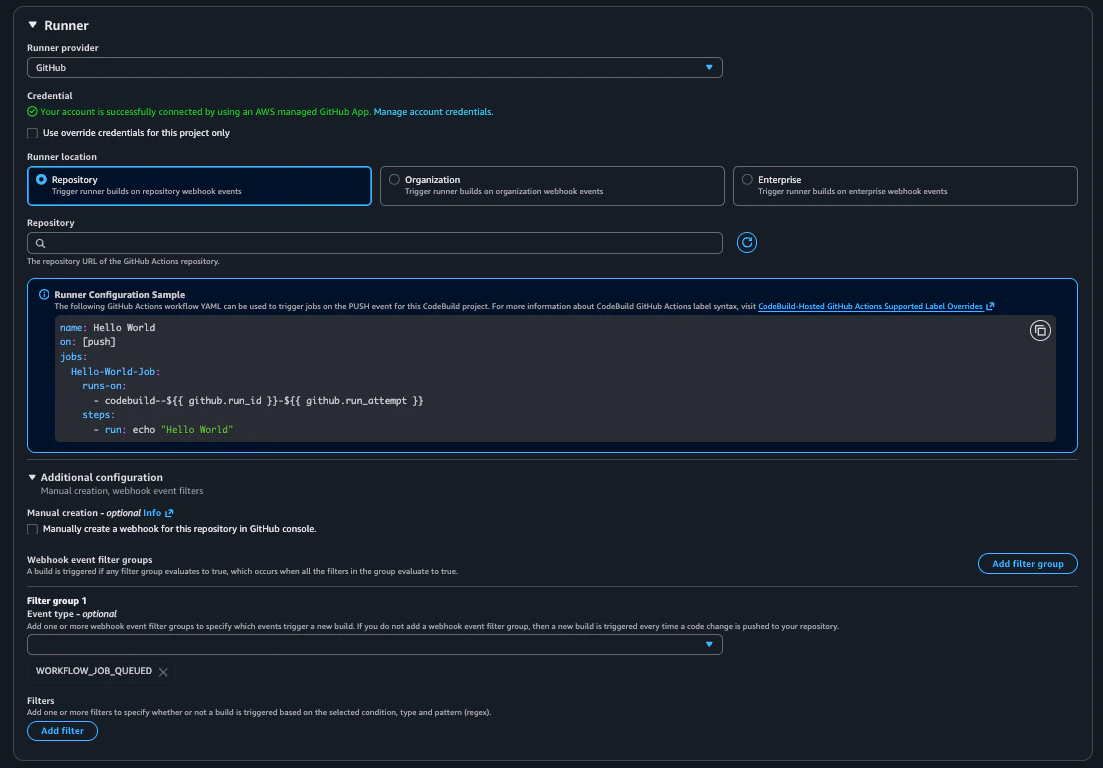This screenshot has width=1103, height=768.
Task: Check manually create a webhook option
Action: (32, 529)
